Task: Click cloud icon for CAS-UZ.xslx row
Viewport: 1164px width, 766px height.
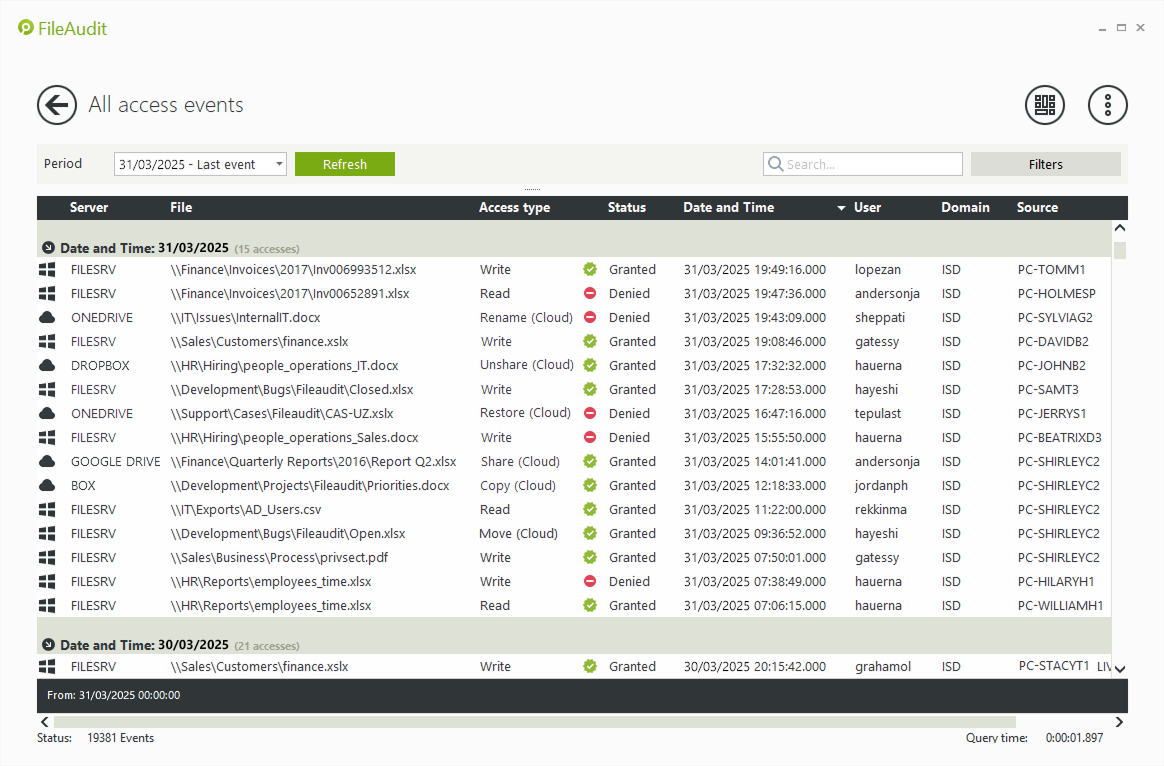Action: pos(47,413)
